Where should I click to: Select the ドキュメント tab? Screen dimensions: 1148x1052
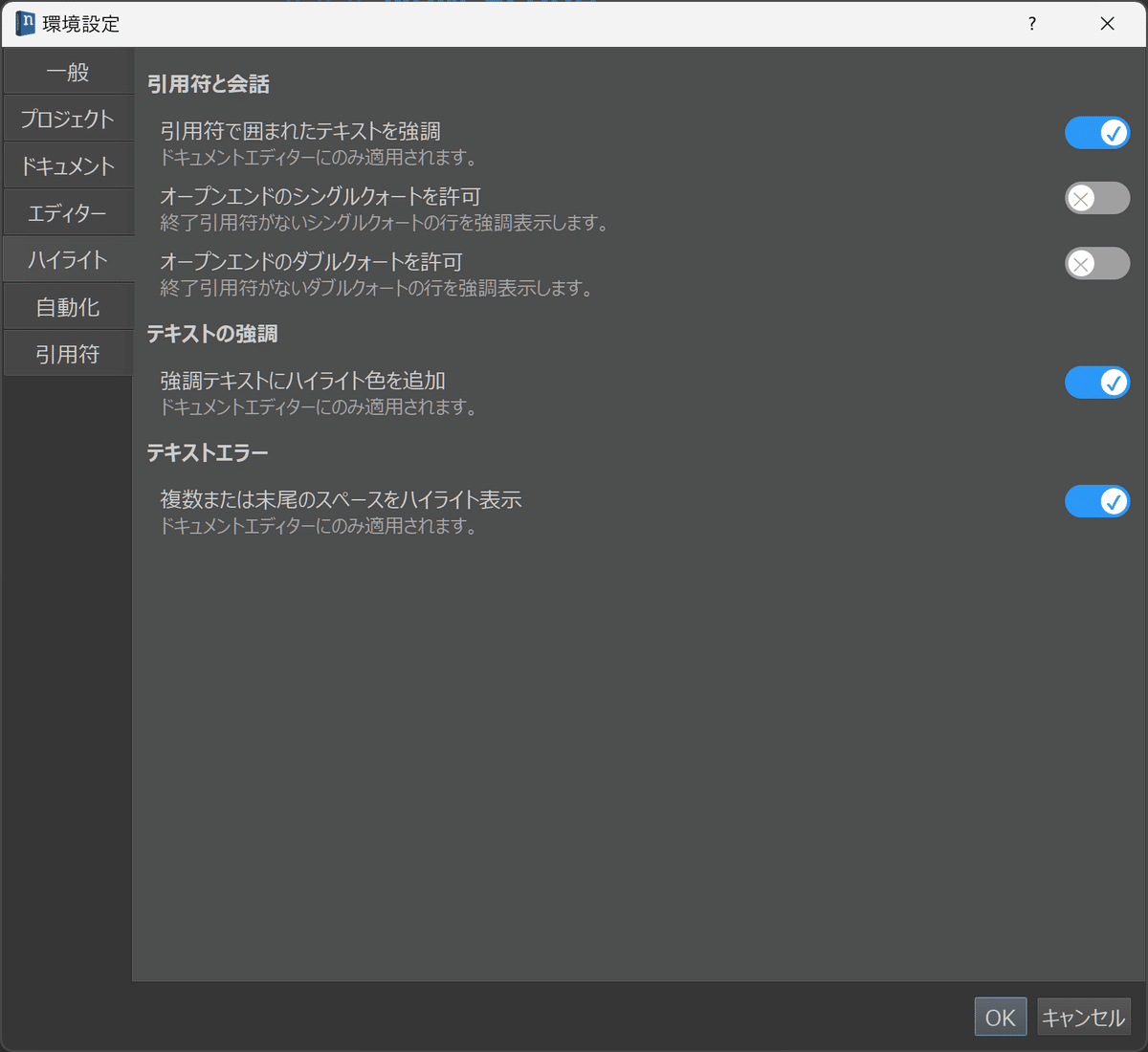pyautogui.click(x=68, y=166)
